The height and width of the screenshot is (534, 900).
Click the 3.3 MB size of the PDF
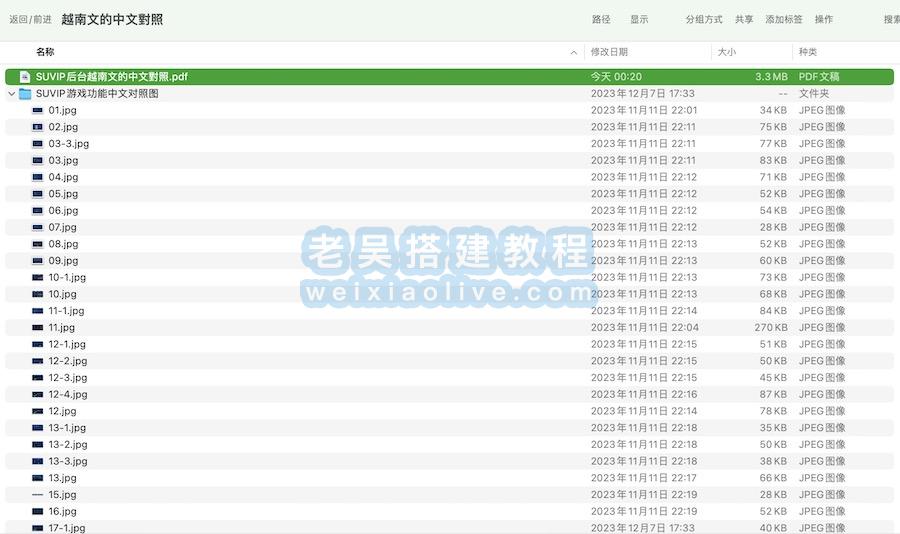(x=771, y=76)
